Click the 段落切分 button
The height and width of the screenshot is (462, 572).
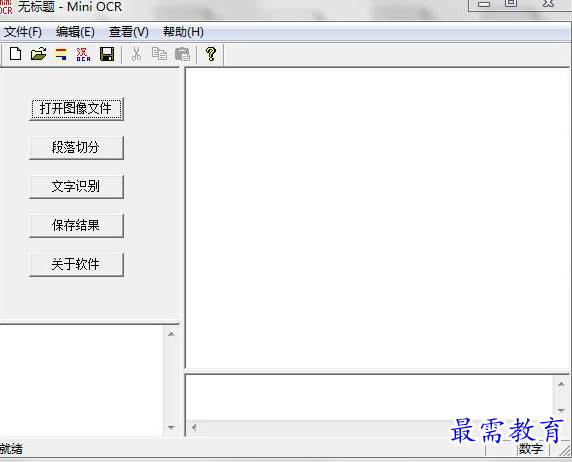[76, 147]
